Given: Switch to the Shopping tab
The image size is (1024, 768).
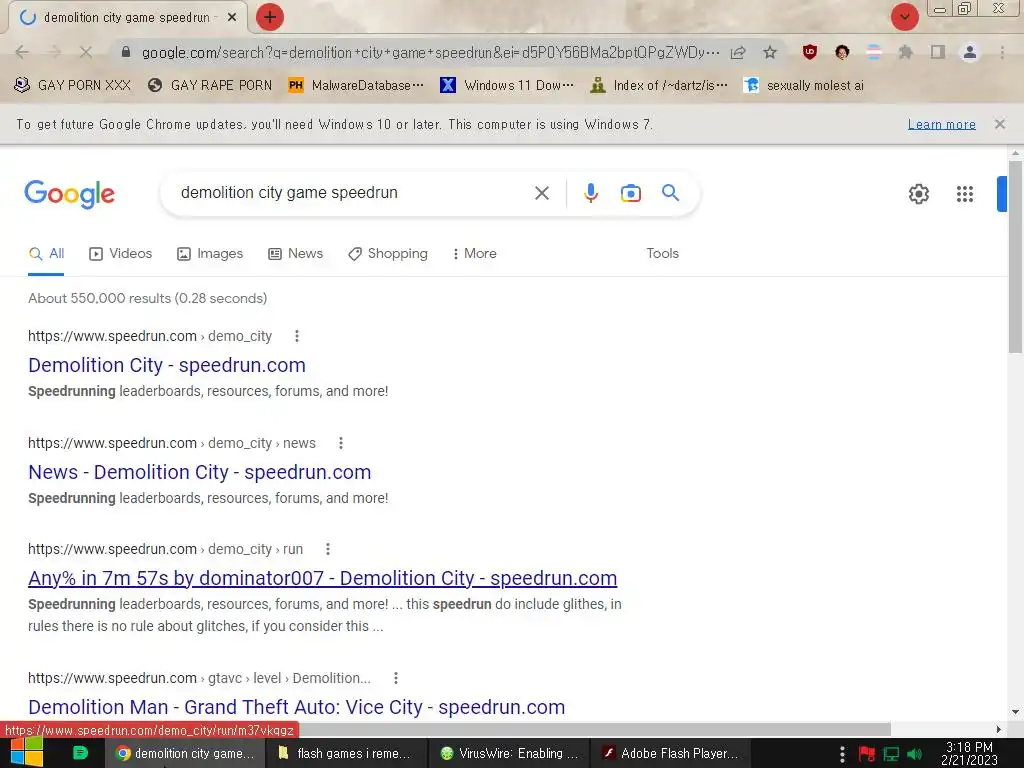Looking at the screenshot, I should click(x=388, y=253).
